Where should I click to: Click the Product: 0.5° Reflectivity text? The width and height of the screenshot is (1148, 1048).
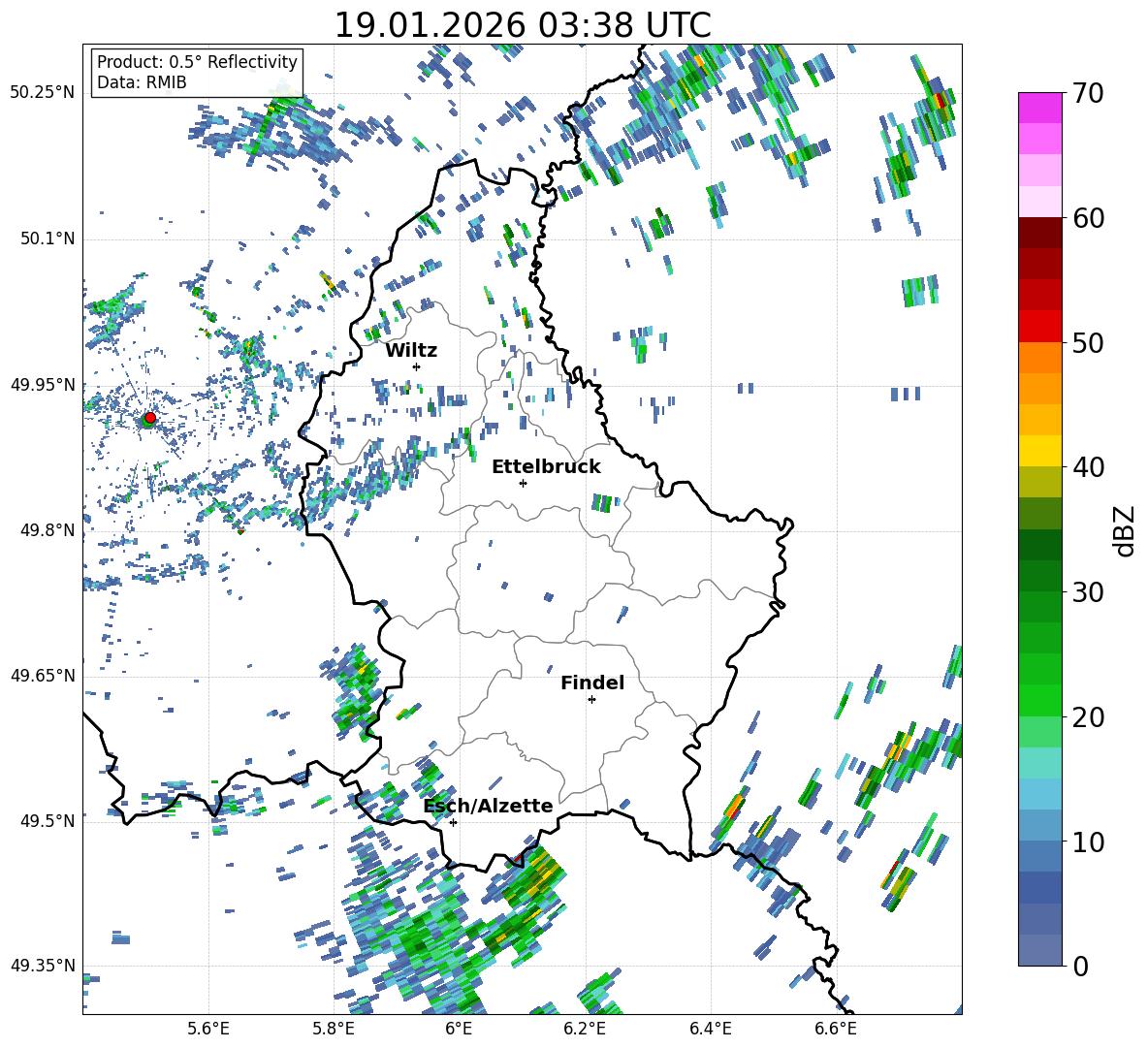tap(197, 61)
